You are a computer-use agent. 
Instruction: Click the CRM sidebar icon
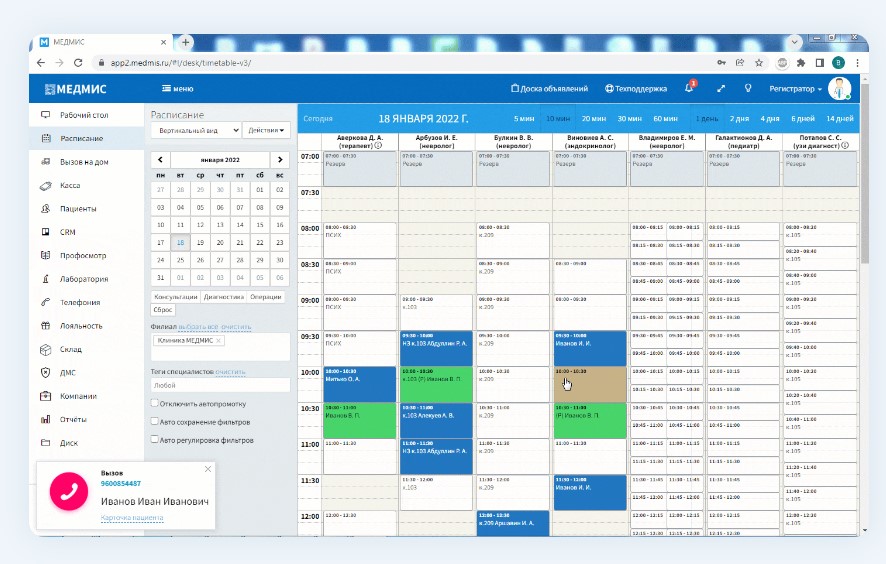coord(46,232)
